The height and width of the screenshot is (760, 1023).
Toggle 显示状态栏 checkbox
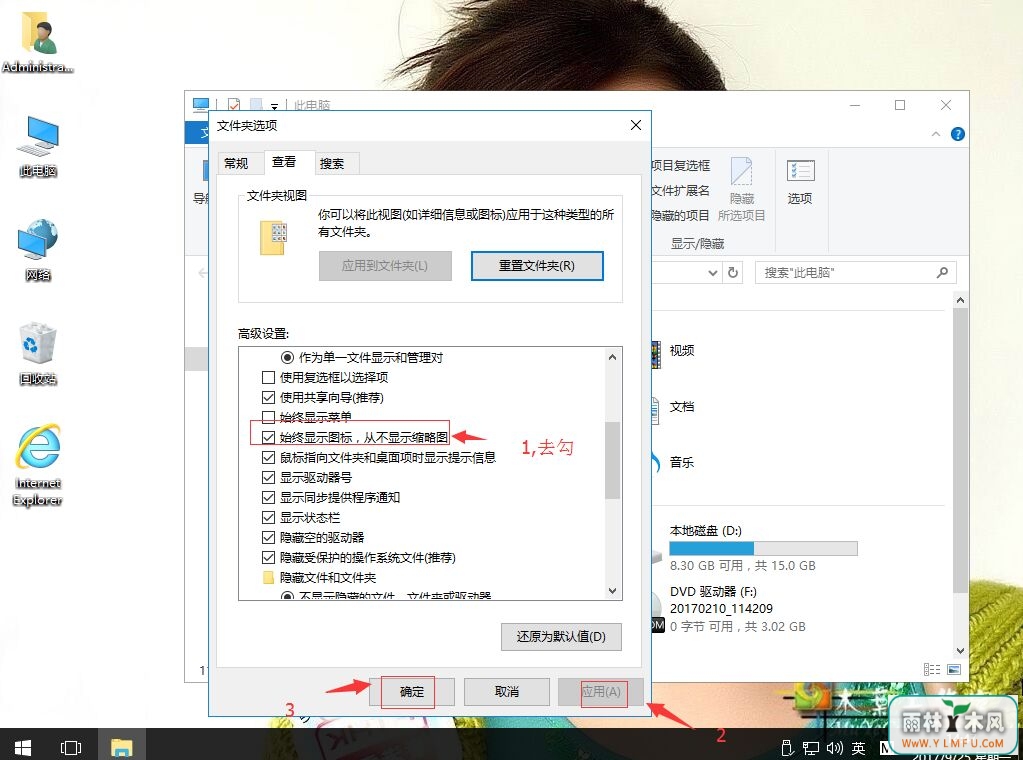click(x=268, y=518)
